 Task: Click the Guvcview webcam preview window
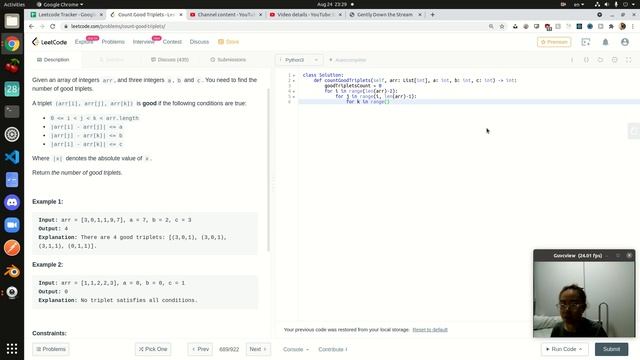point(584,293)
